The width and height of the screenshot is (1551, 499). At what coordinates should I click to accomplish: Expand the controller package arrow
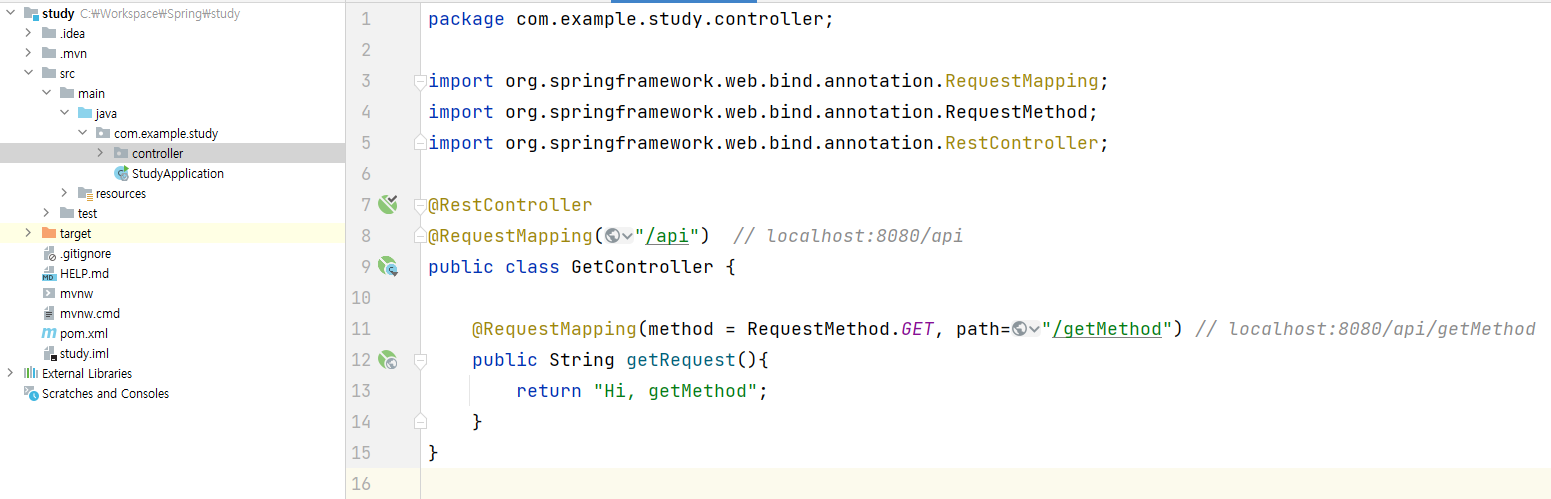click(x=101, y=154)
